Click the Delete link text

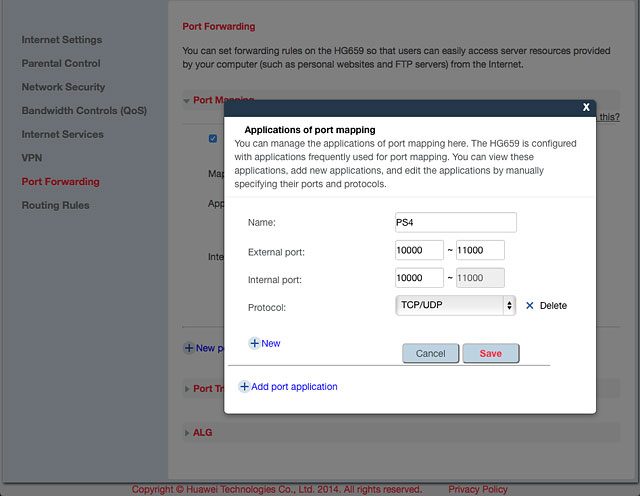point(553,306)
